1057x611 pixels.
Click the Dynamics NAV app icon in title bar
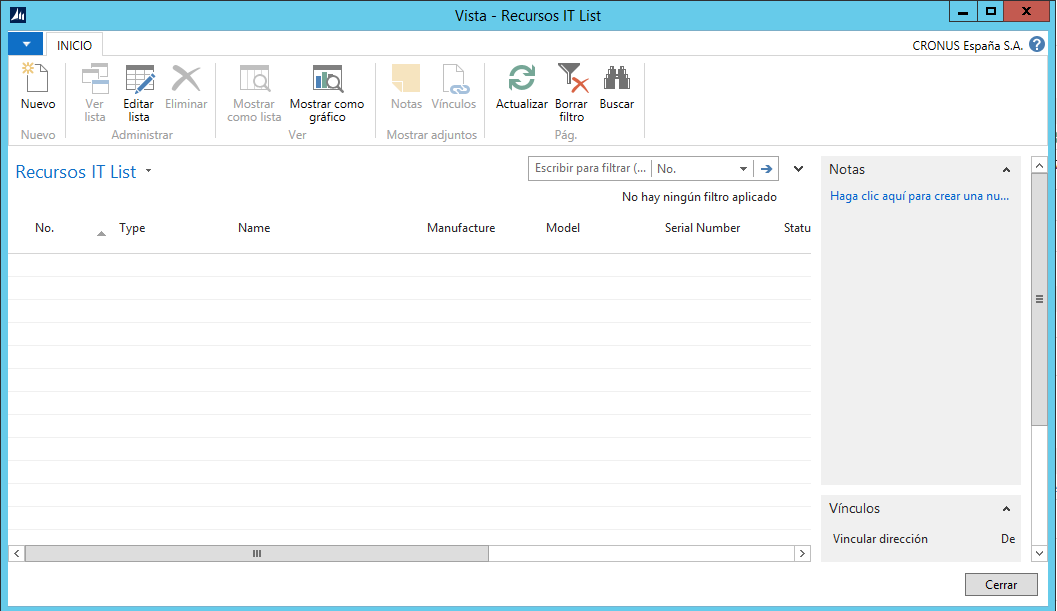18,14
